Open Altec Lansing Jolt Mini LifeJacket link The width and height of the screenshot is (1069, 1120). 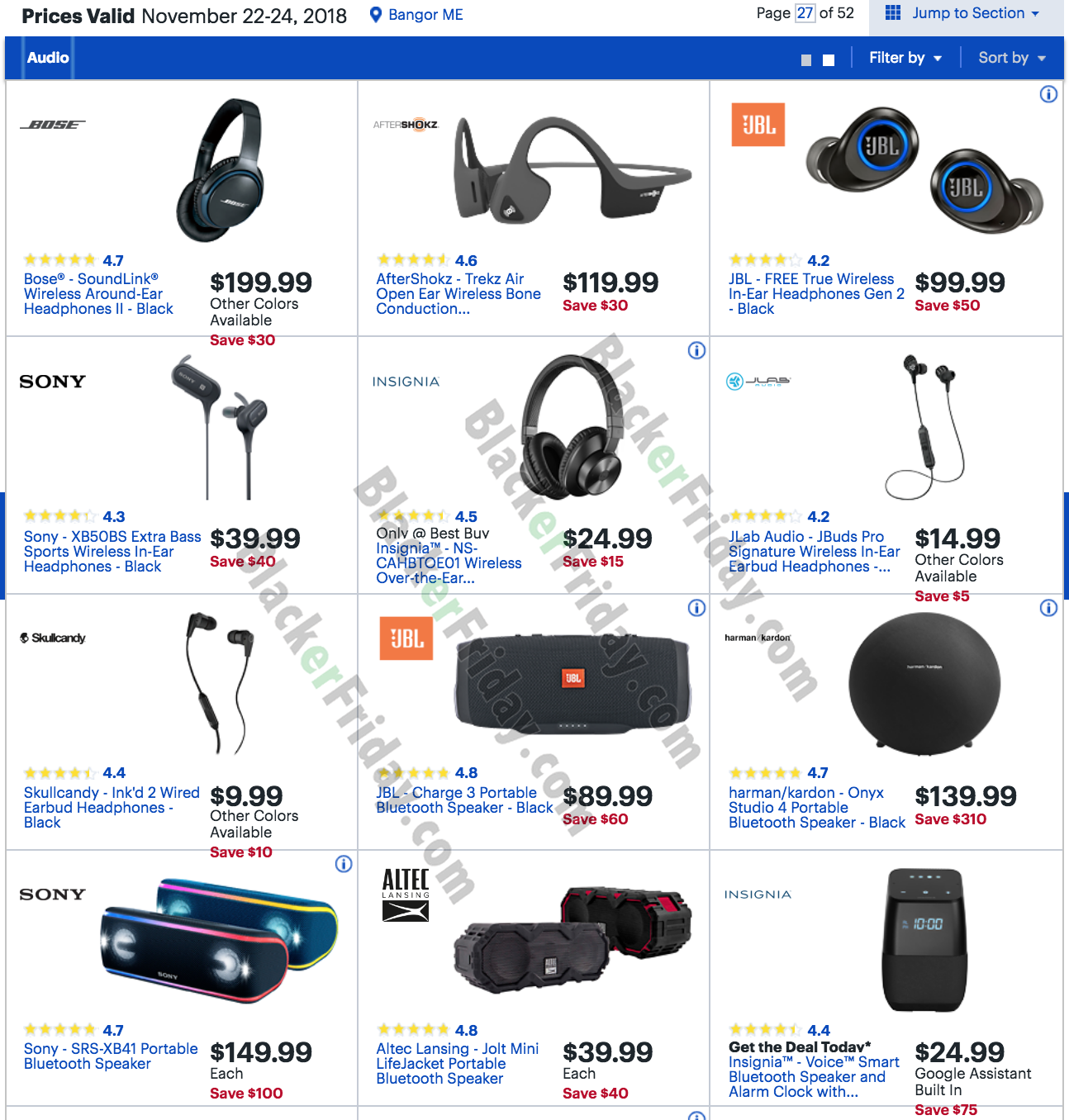(457, 1064)
